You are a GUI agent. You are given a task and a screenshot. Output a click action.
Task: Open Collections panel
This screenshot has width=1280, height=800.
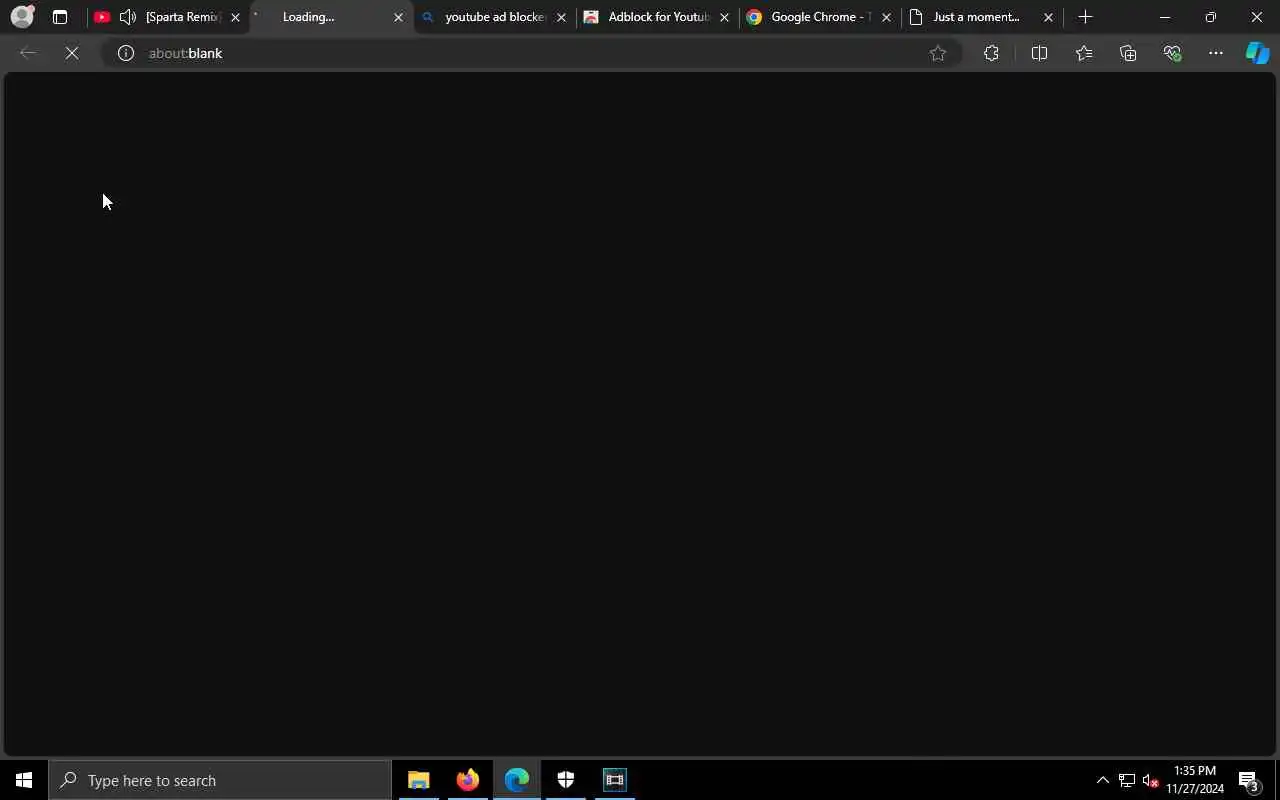coord(1128,53)
